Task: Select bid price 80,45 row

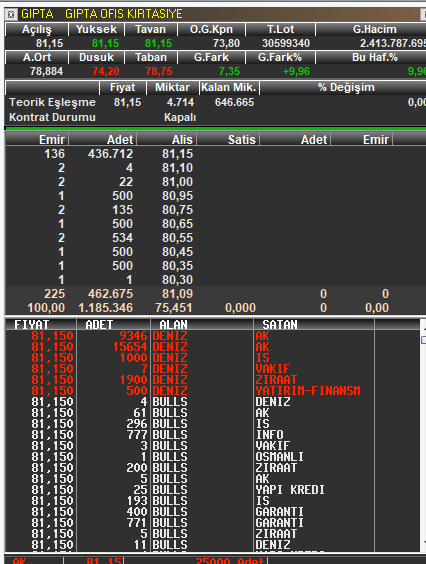Action: click(177, 252)
